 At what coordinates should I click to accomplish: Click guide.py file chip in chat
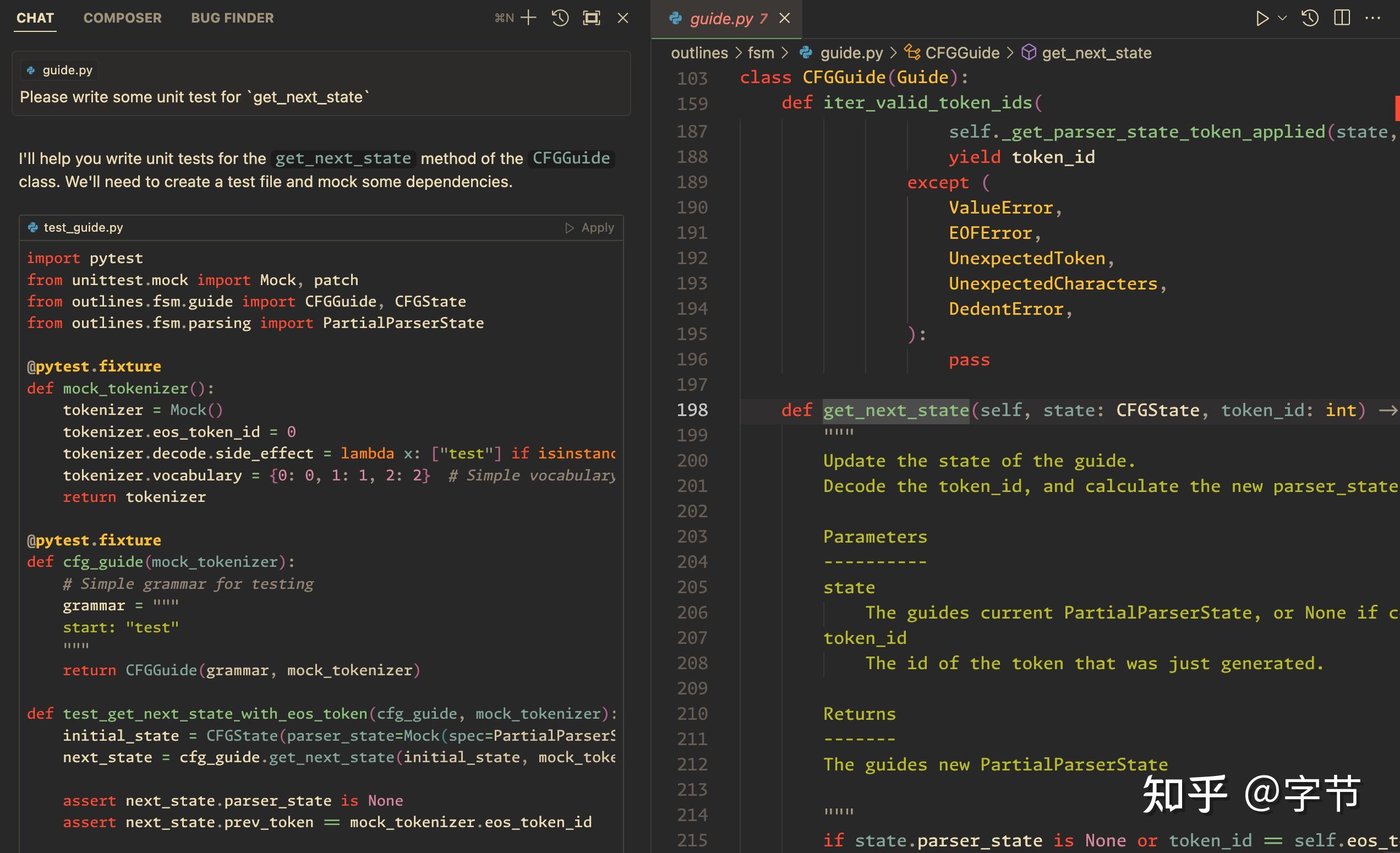click(x=60, y=70)
